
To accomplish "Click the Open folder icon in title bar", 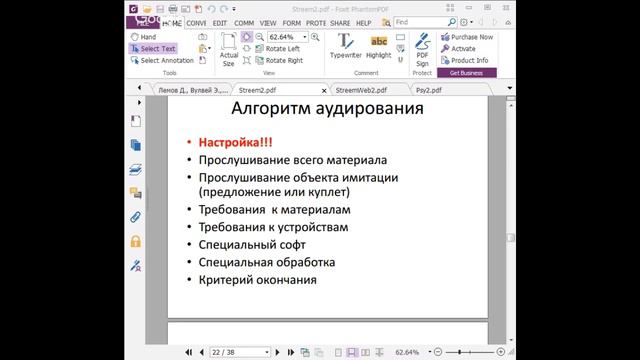I will point(147,9).
